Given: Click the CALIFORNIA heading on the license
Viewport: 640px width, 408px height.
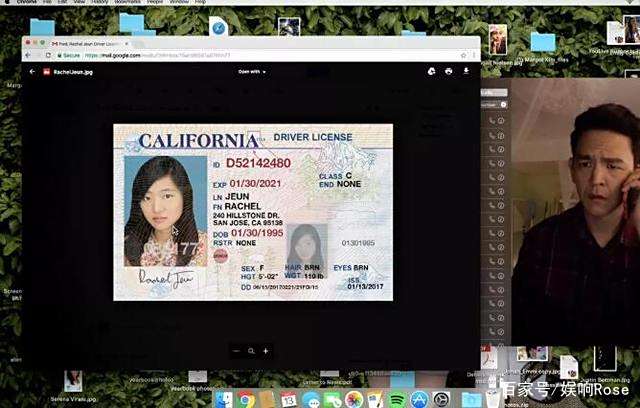Looking at the screenshot, I should pos(198,141).
